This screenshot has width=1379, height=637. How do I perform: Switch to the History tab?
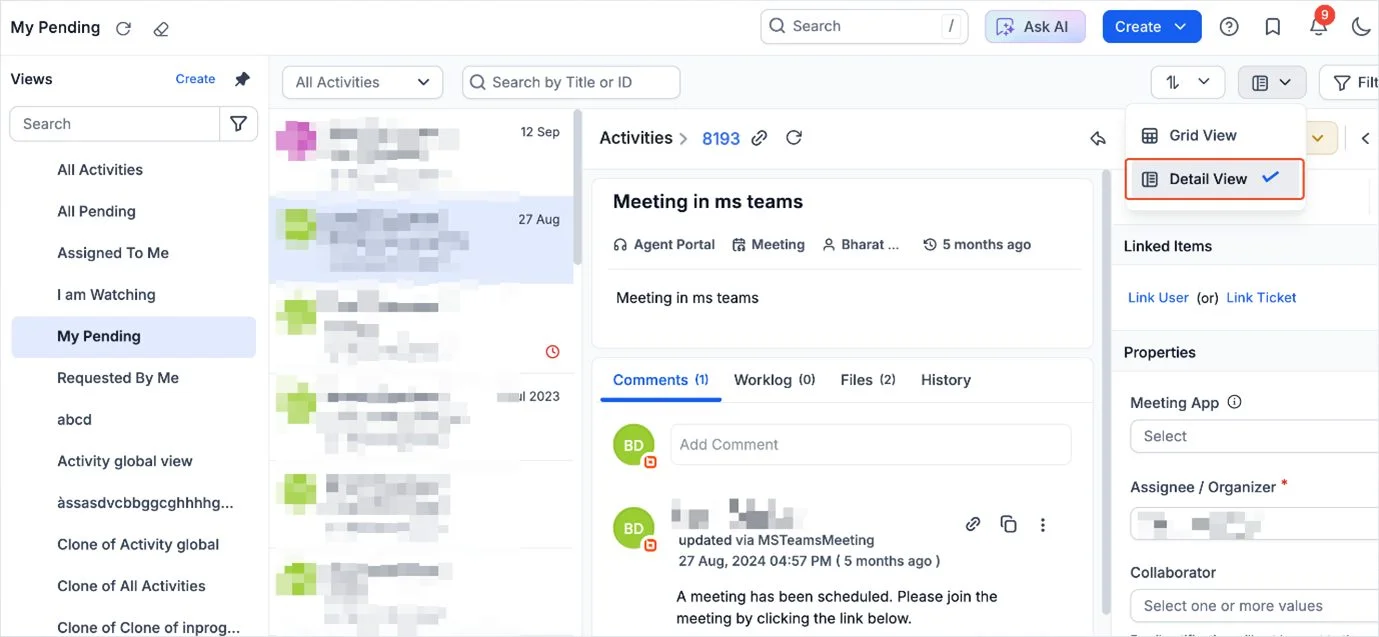coord(946,380)
